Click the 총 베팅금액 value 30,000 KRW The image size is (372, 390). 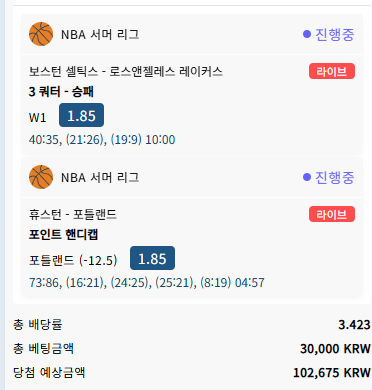335,349
